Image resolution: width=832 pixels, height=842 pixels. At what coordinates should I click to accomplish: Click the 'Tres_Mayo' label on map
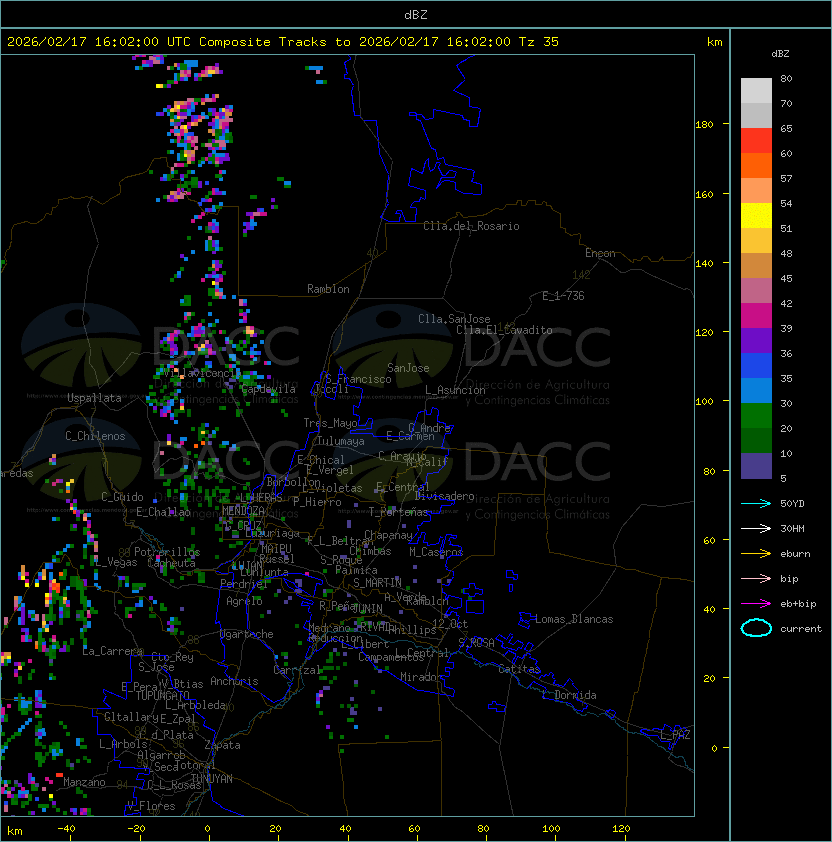click(330, 423)
